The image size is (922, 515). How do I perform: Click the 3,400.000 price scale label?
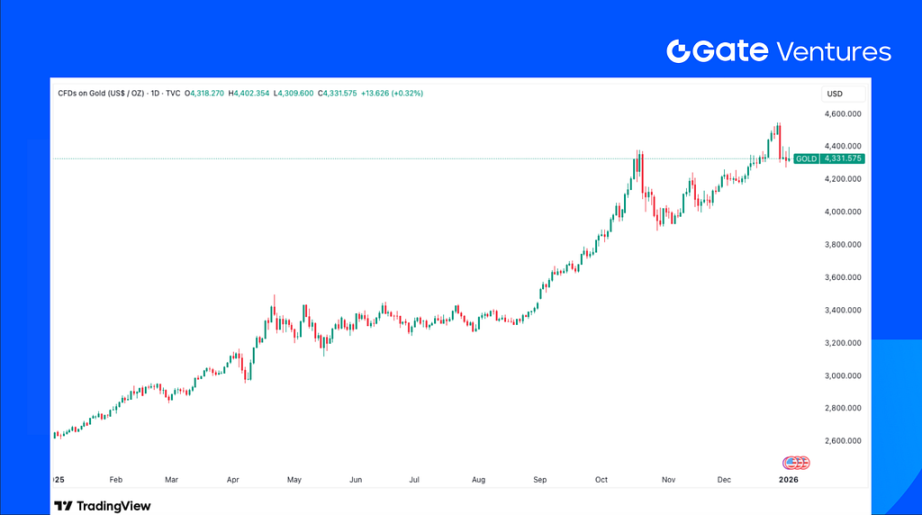(x=841, y=310)
